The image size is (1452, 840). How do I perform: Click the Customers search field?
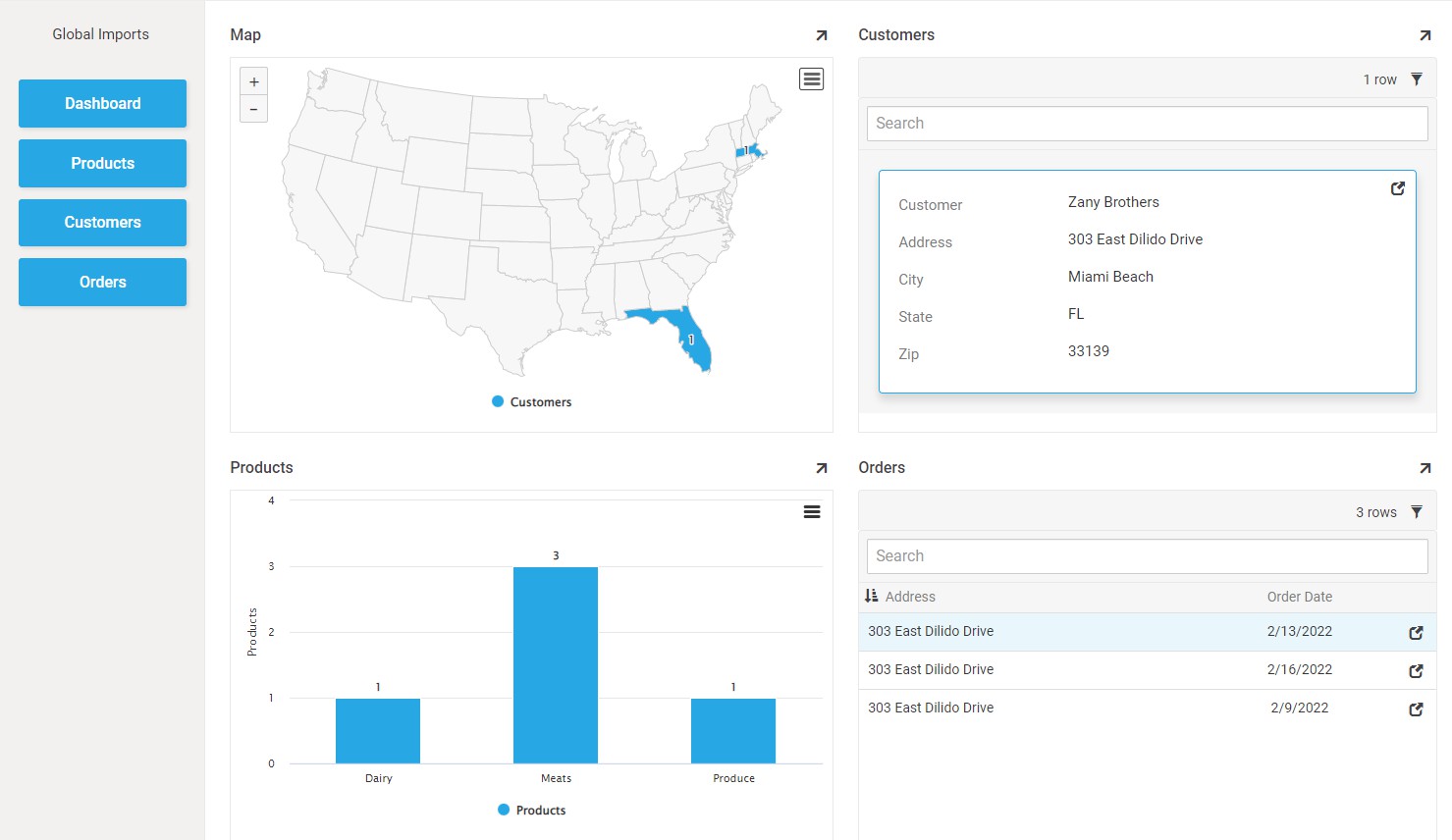click(1147, 124)
